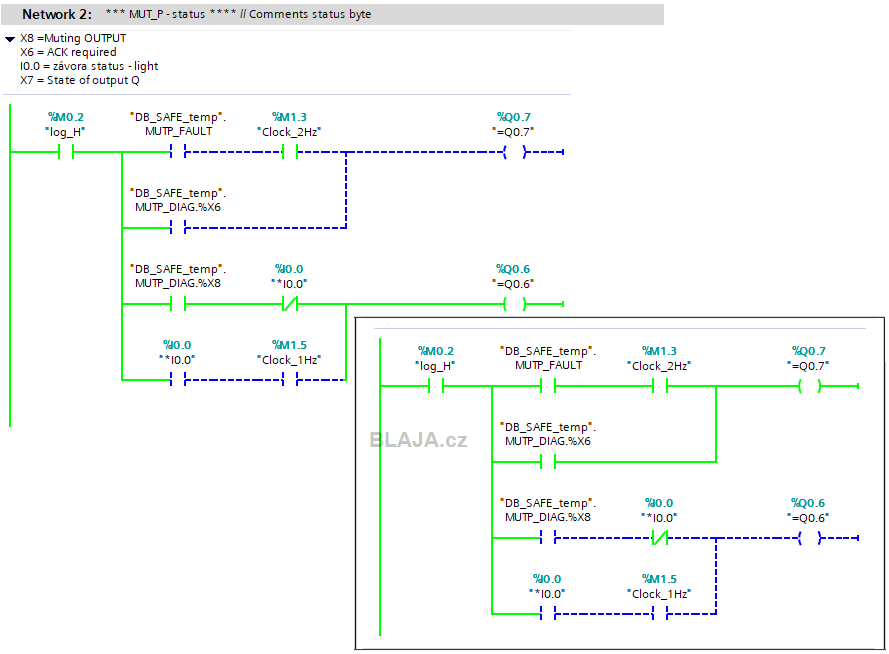Click the **I0.0 normally open contact upper diagram
This screenshot has width=889, height=654.
tap(178, 380)
